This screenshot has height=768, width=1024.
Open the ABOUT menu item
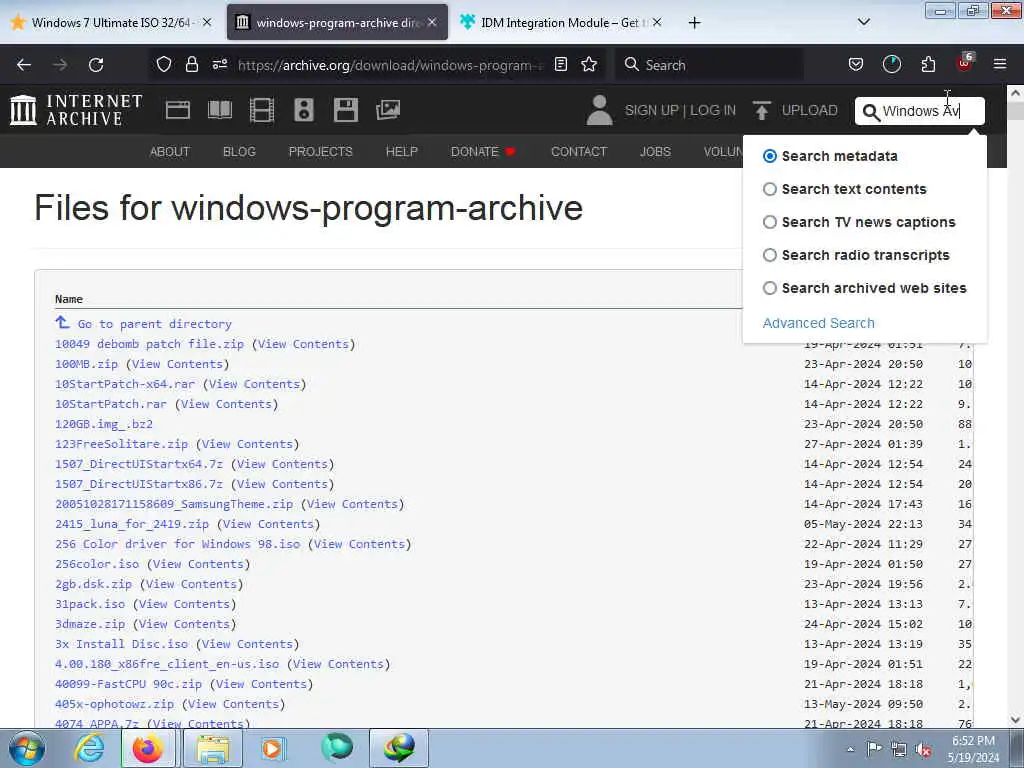170,152
